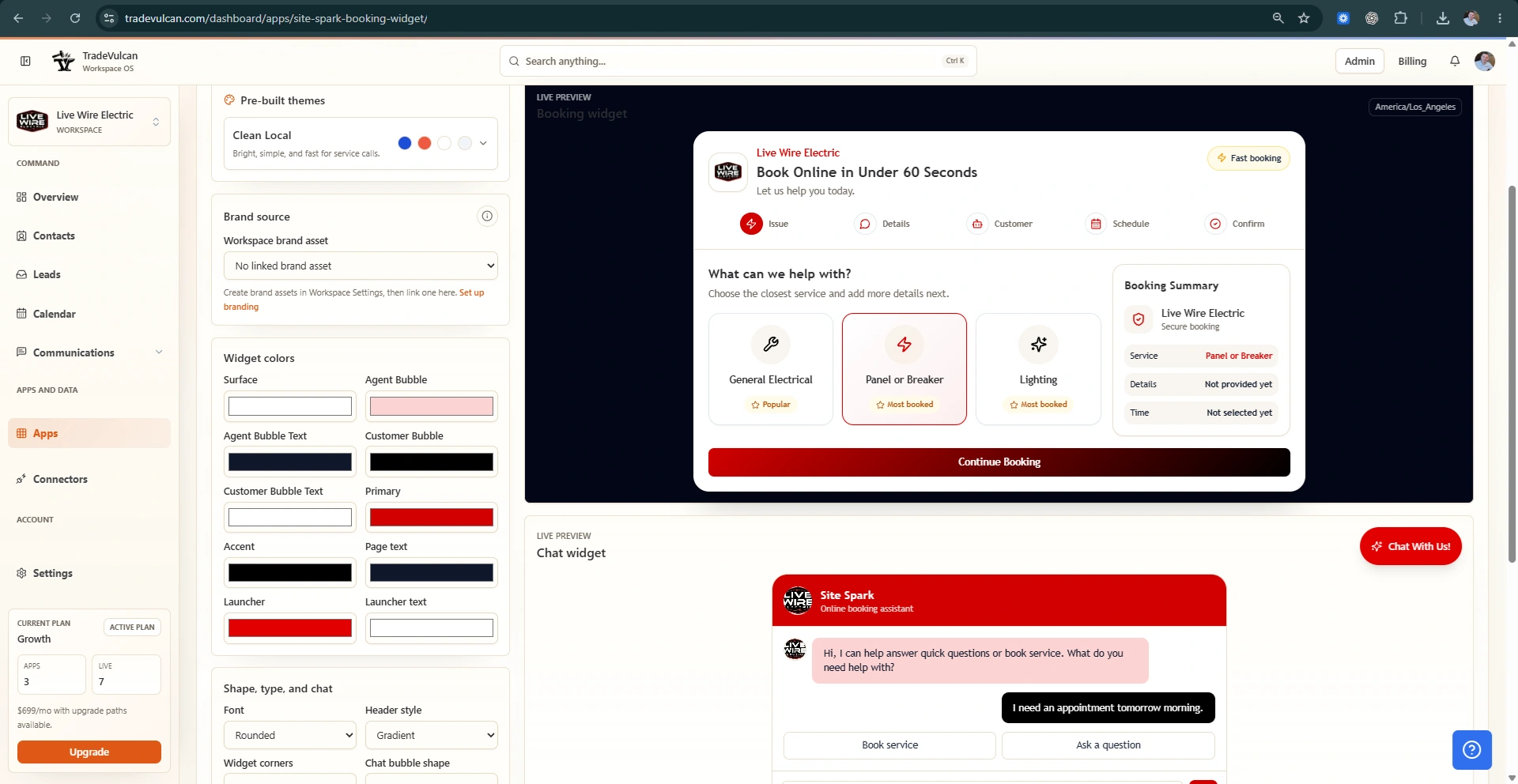Open Contacts in sidebar
Viewport: 1518px width, 784px height.
click(x=89, y=236)
